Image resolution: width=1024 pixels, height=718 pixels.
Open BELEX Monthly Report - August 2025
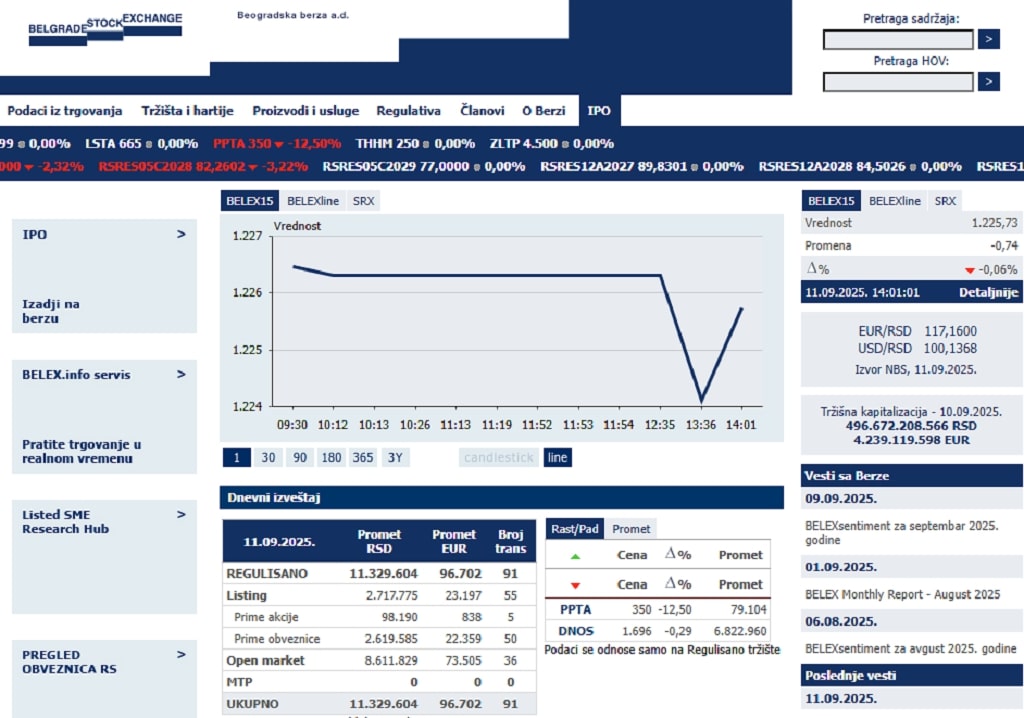click(x=903, y=594)
